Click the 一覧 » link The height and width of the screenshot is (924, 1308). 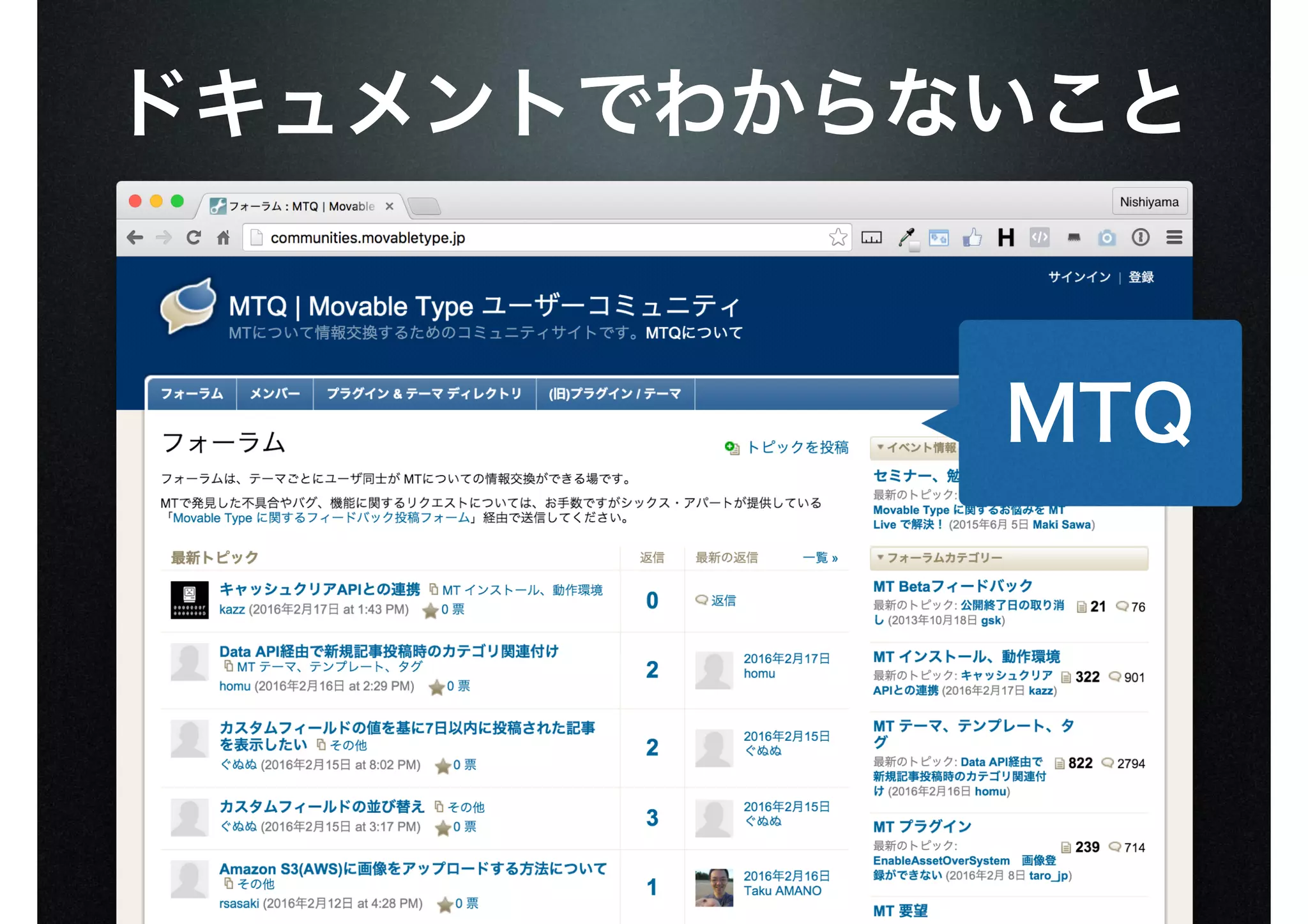(x=820, y=557)
